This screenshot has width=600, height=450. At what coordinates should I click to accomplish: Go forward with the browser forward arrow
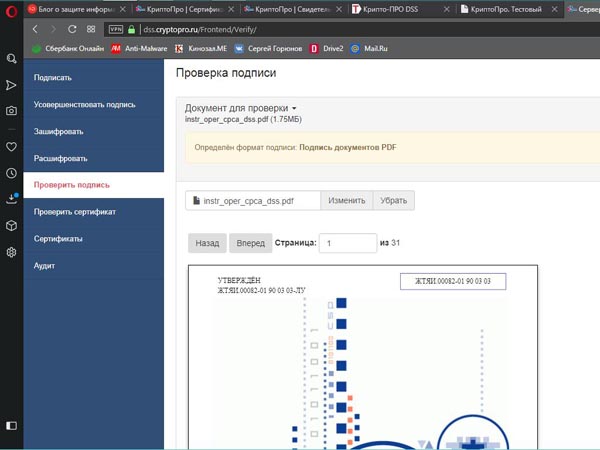click(53, 29)
